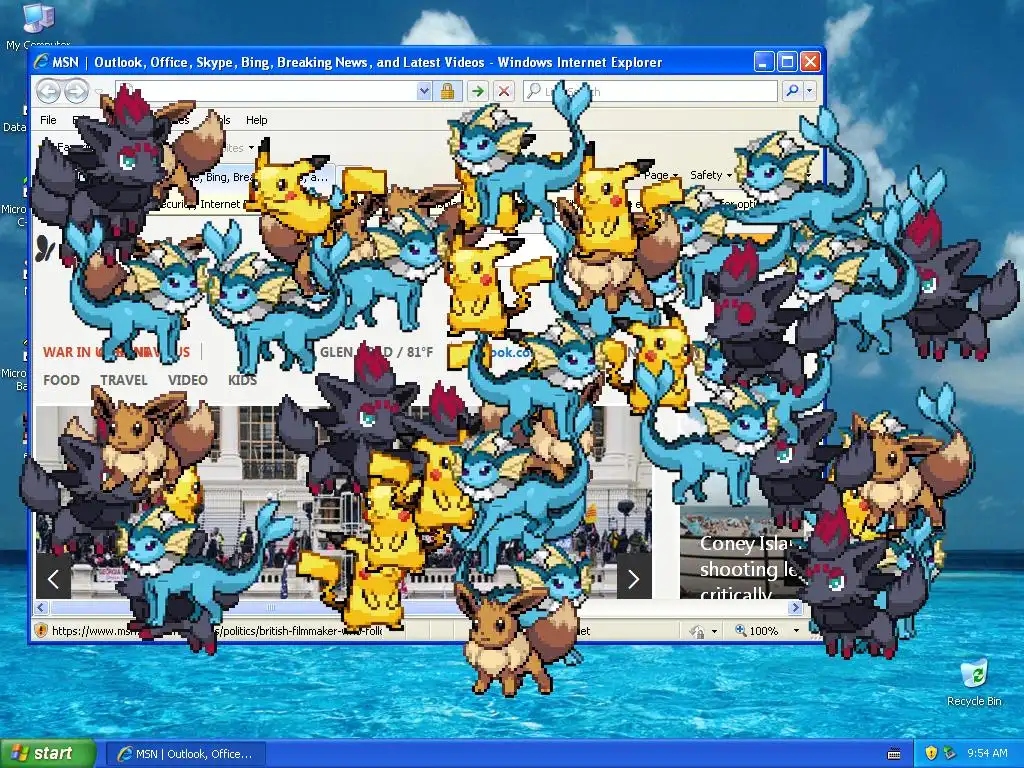The height and width of the screenshot is (768, 1024).
Task: Click the MSN butterfly logo
Action: 46,248
